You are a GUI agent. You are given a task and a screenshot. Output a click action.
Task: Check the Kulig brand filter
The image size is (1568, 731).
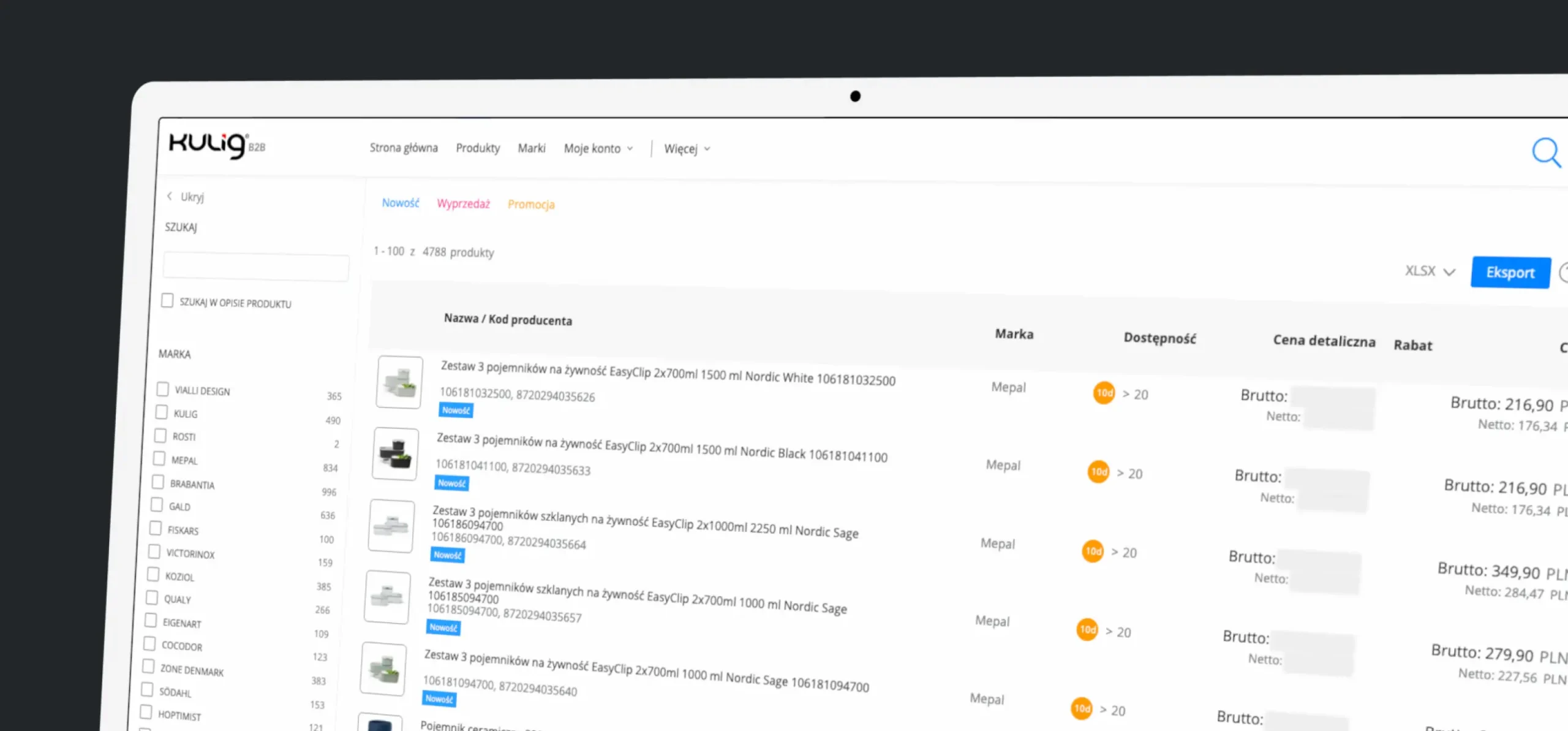161,412
